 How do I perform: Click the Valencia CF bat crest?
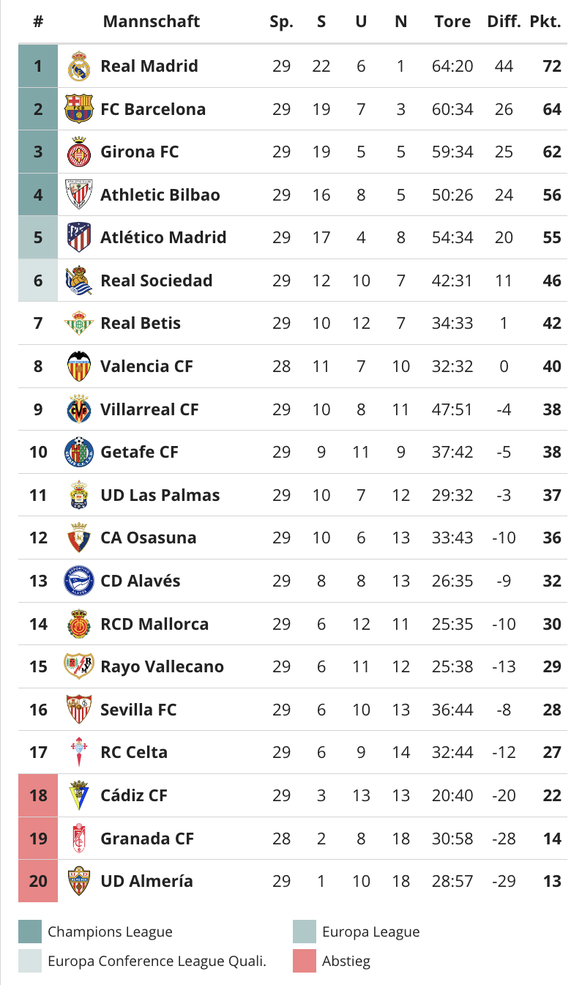(79, 366)
